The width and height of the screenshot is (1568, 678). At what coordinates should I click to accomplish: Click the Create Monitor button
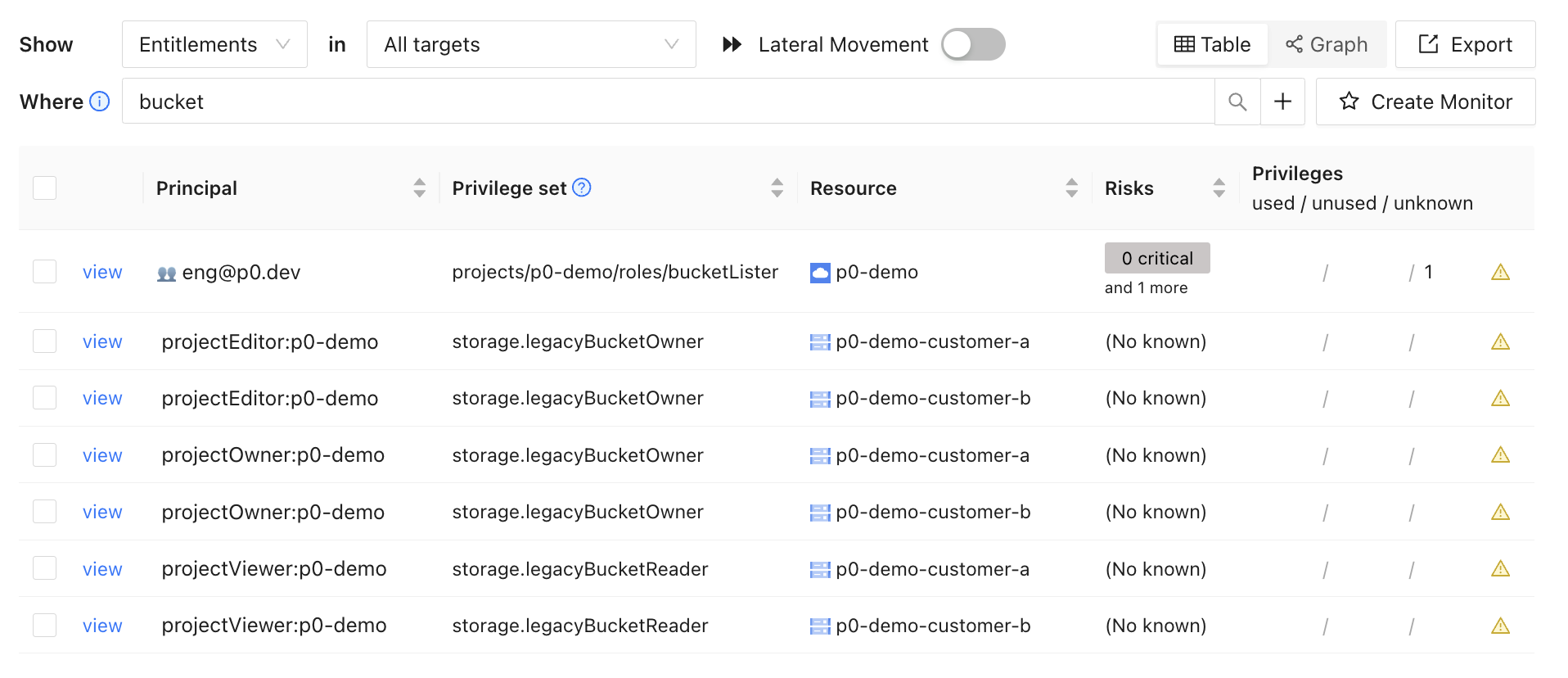click(1425, 102)
